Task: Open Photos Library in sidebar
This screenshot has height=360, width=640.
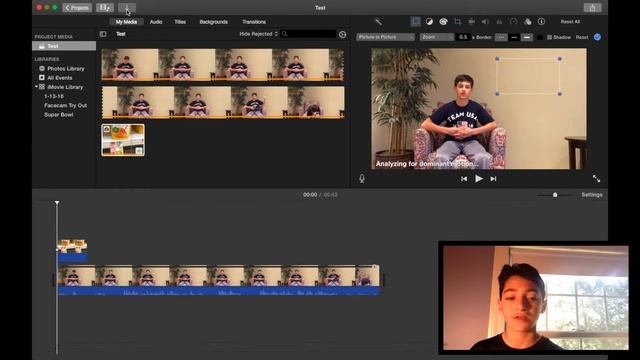Action: [x=65, y=69]
